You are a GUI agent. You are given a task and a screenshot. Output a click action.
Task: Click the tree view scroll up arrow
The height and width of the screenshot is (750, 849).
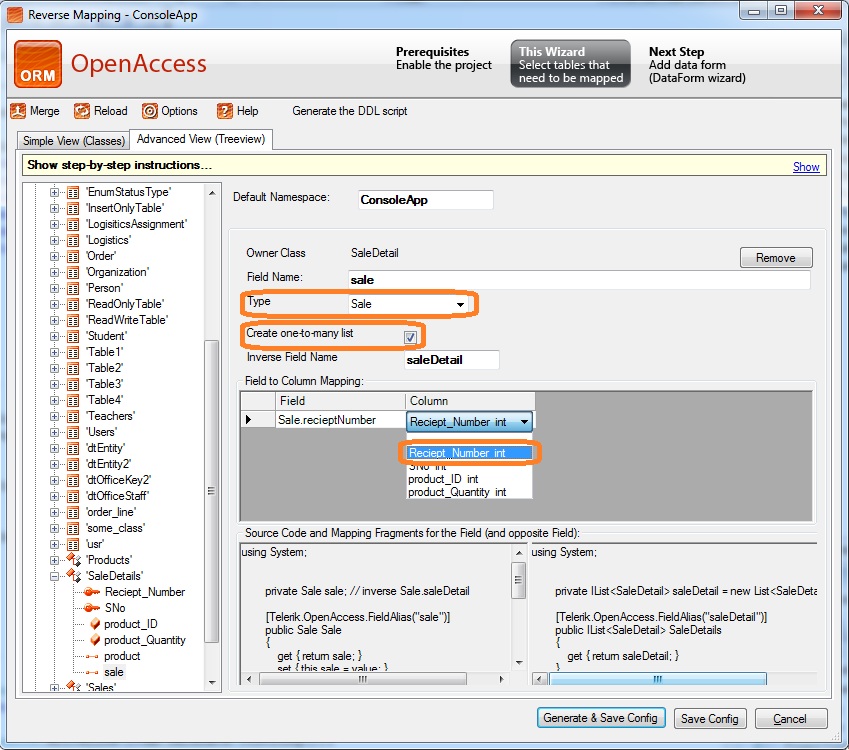point(212,193)
